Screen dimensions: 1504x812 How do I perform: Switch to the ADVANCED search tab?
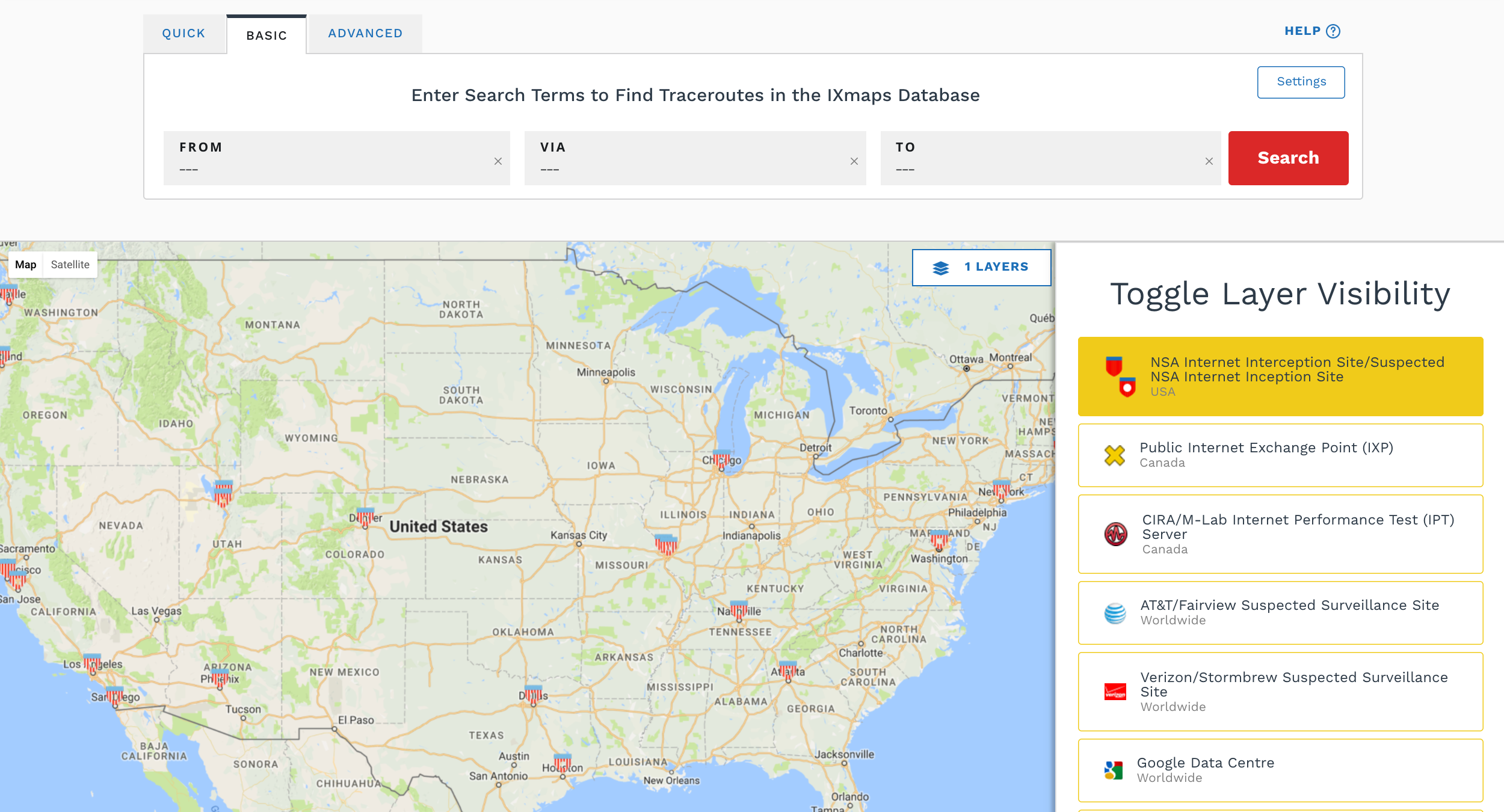(365, 33)
